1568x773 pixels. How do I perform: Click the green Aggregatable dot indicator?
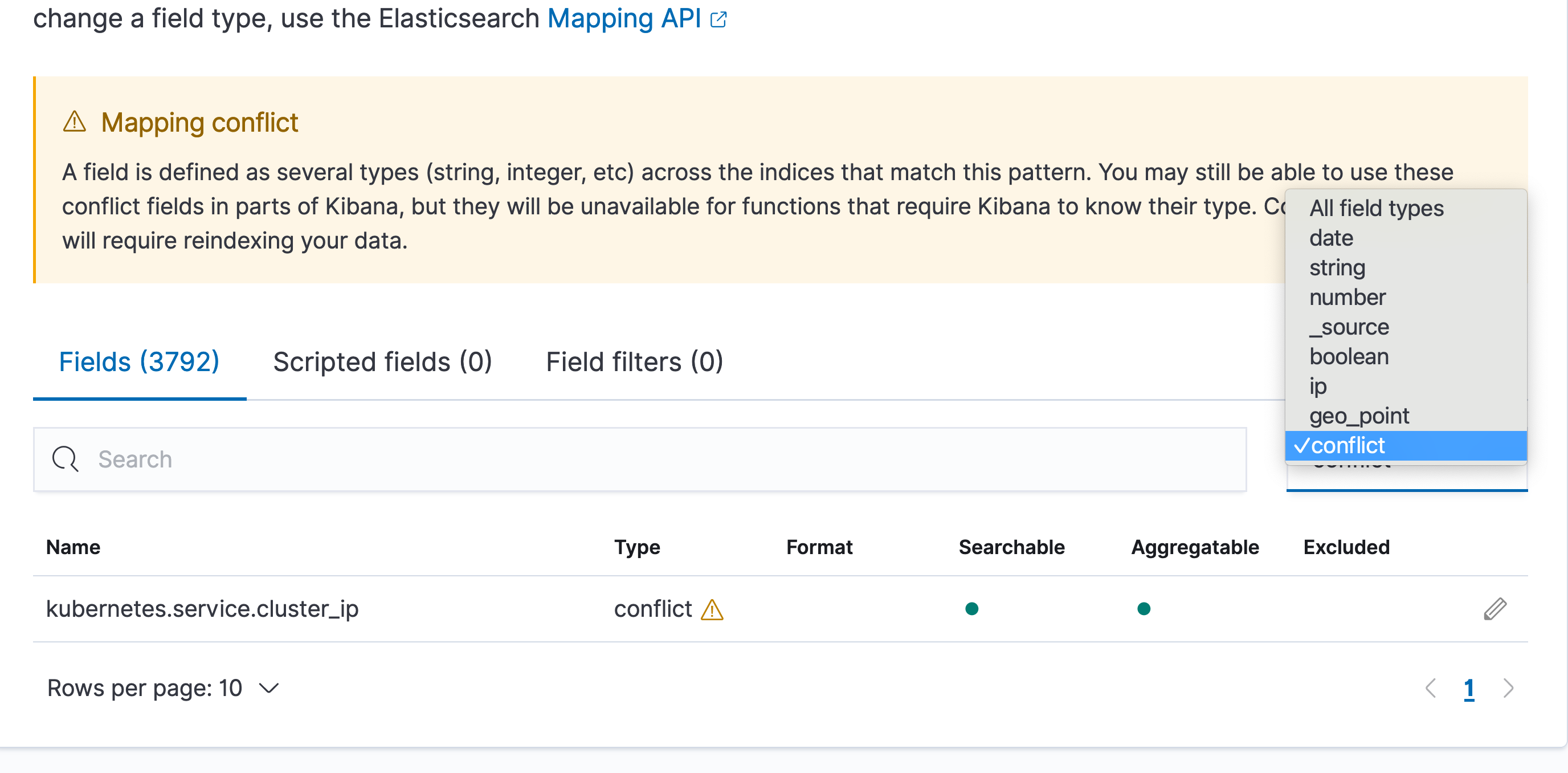pyautogui.click(x=1144, y=608)
